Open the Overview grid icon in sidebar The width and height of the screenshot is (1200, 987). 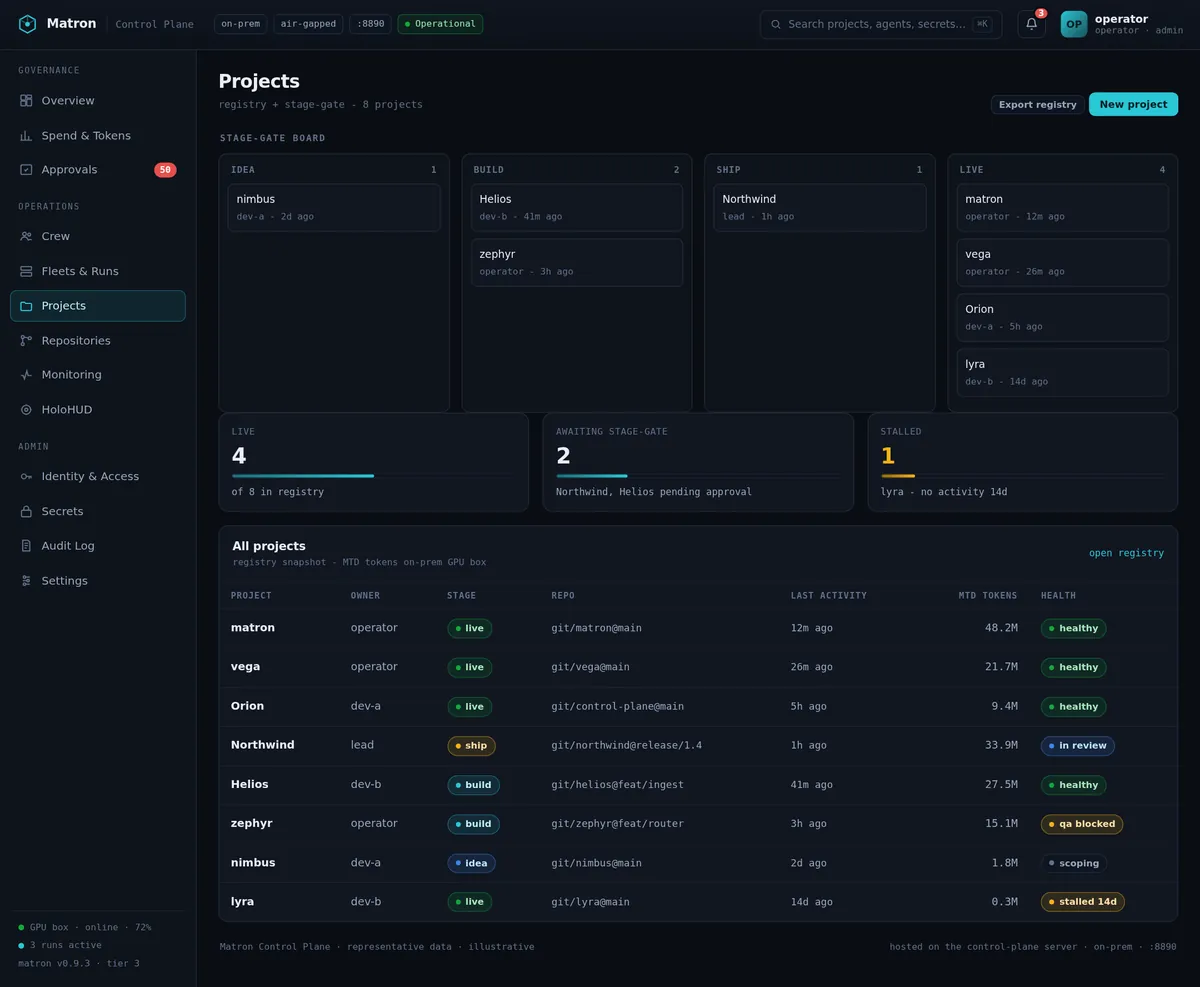point(26,101)
